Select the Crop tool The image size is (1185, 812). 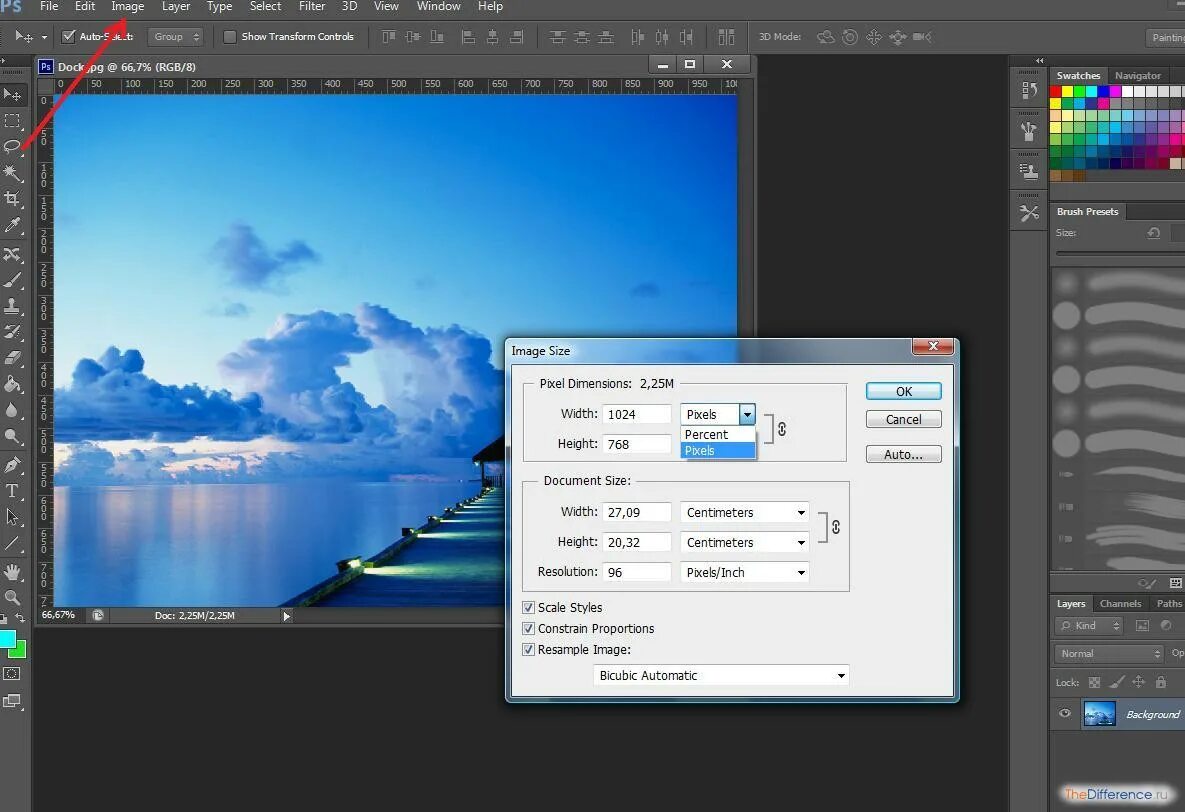(12, 199)
